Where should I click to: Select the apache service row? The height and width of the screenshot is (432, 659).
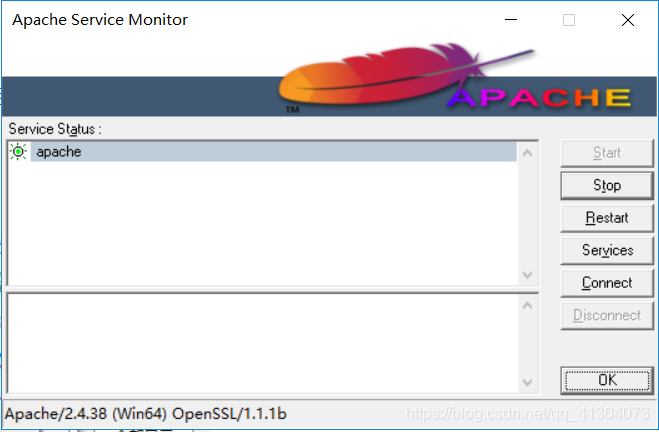click(274, 152)
